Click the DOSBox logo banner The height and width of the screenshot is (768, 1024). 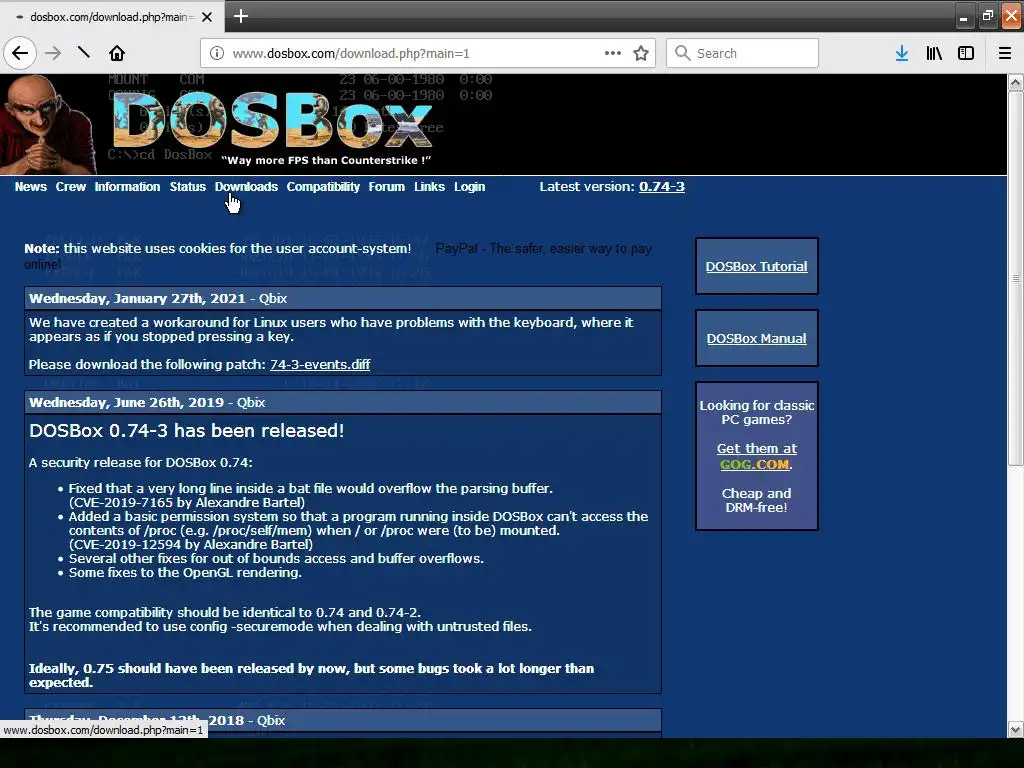point(272,121)
